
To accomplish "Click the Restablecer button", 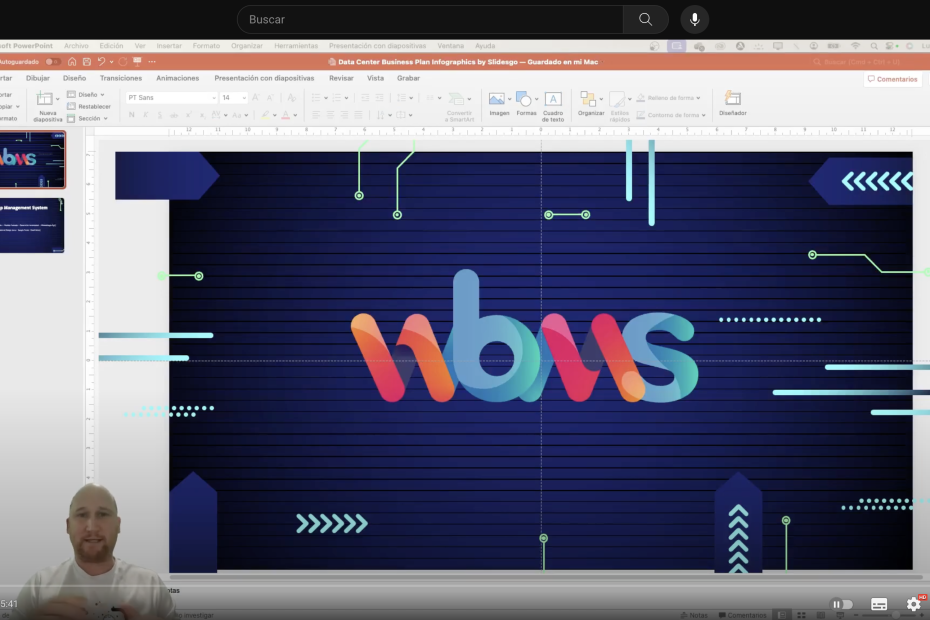I will (89, 107).
